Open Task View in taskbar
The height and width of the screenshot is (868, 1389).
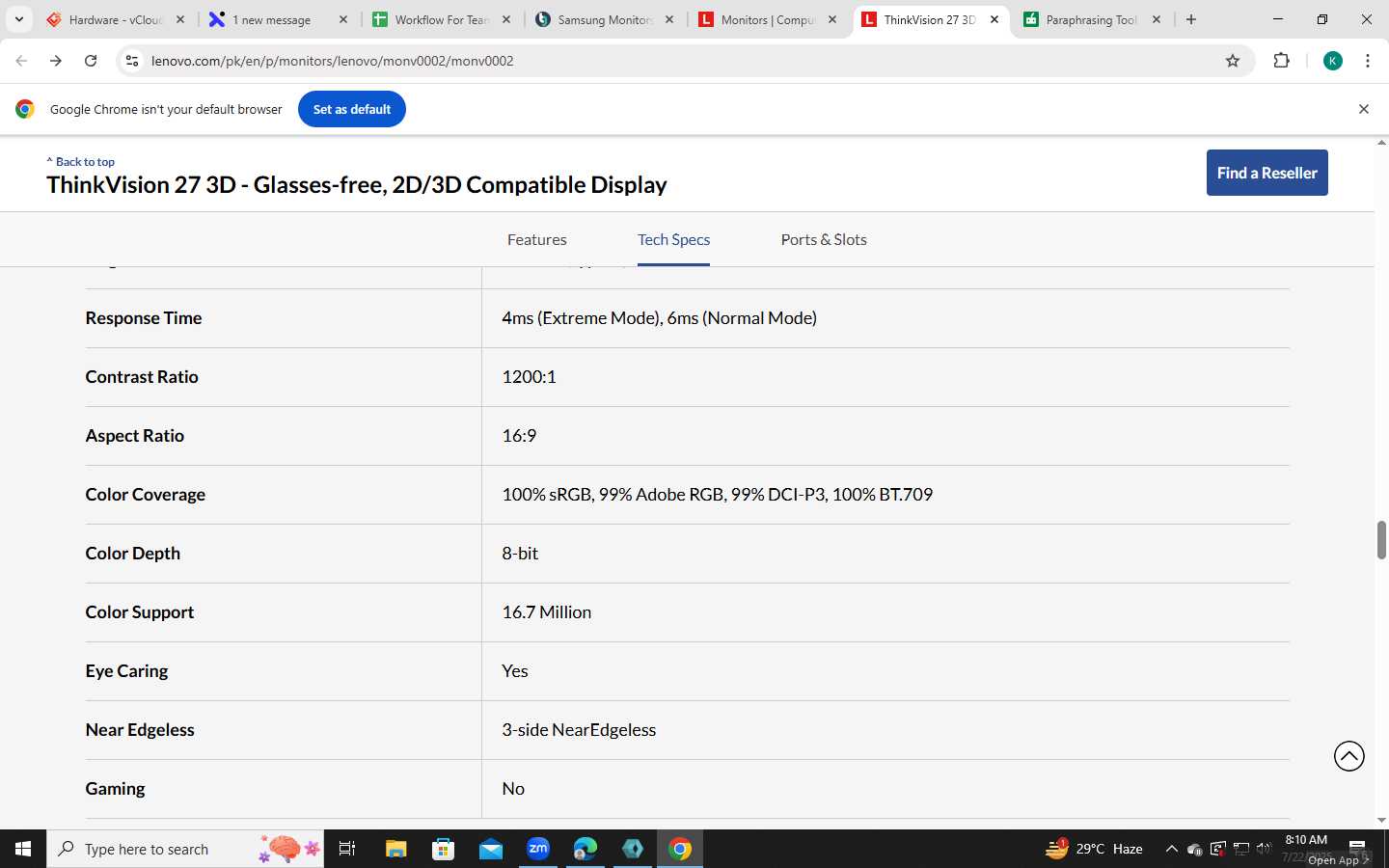coord(347,849)
